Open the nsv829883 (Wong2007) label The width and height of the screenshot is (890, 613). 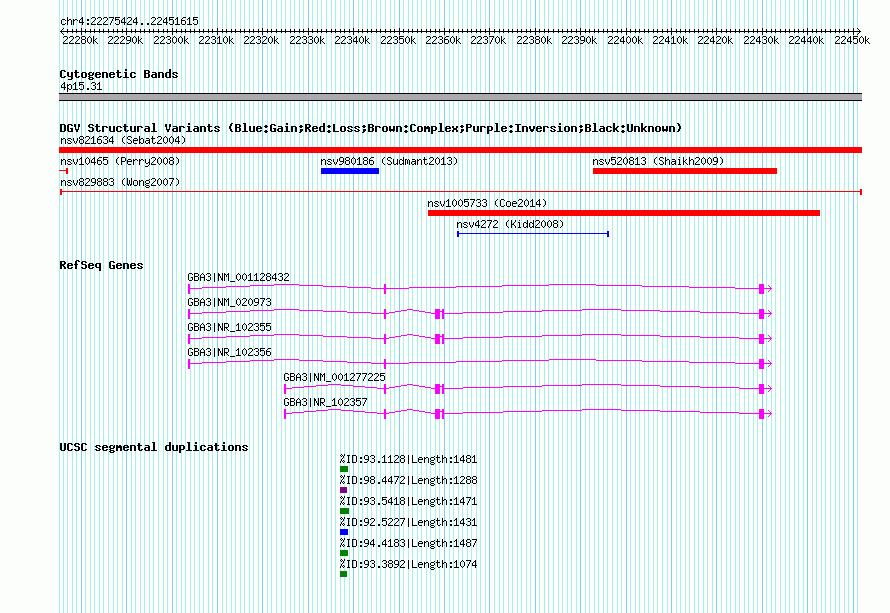tap(120, 182)
